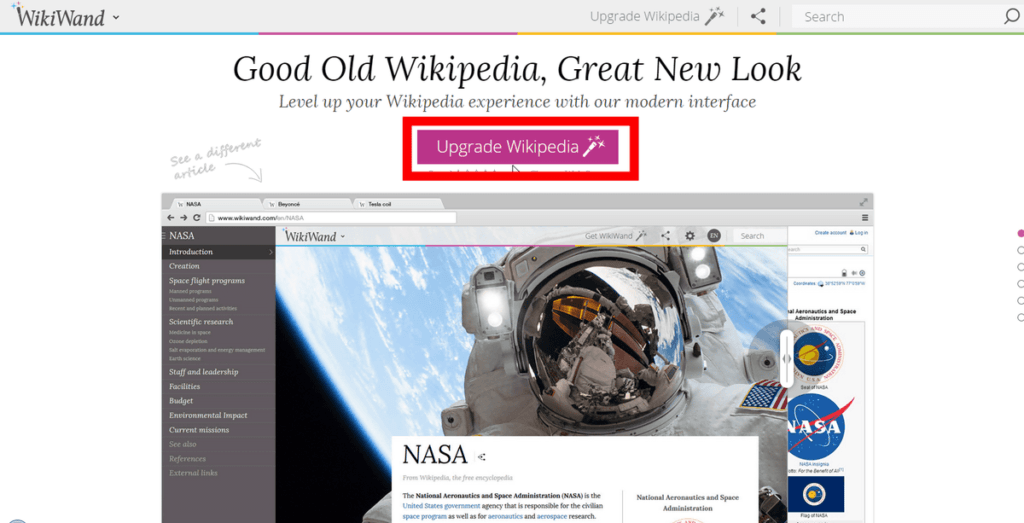Click the before/after comparison slider handle
Viewport: 1024px width, 523px height.
[787, 358]
